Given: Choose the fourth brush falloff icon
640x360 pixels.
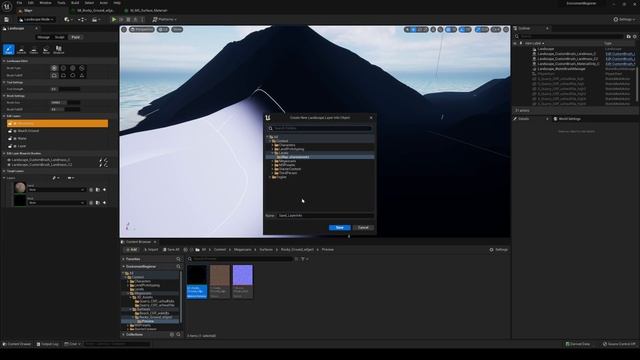Looking at the screenshot, I should [x=82, y=76].
